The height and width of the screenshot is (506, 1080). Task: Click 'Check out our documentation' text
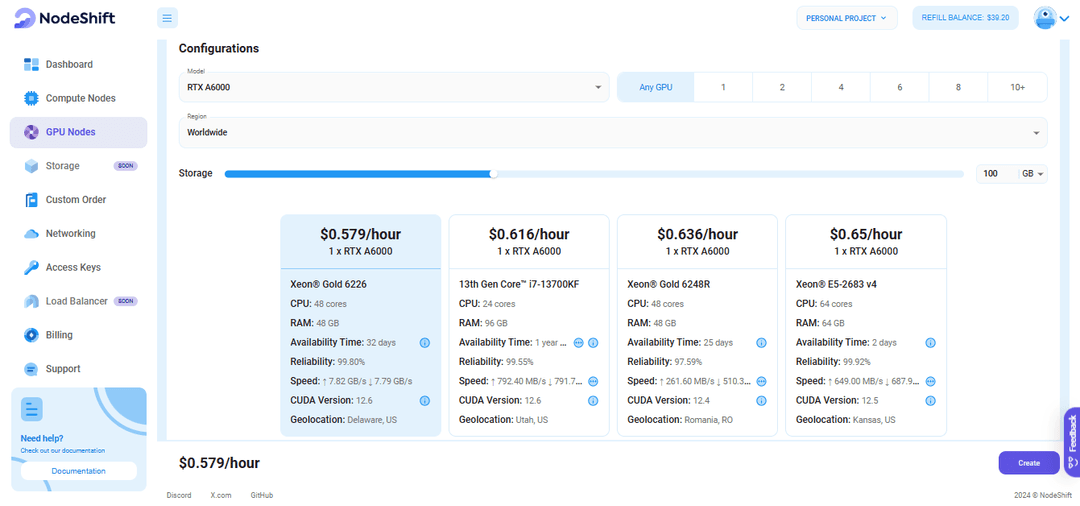click(x=63, y=451)
